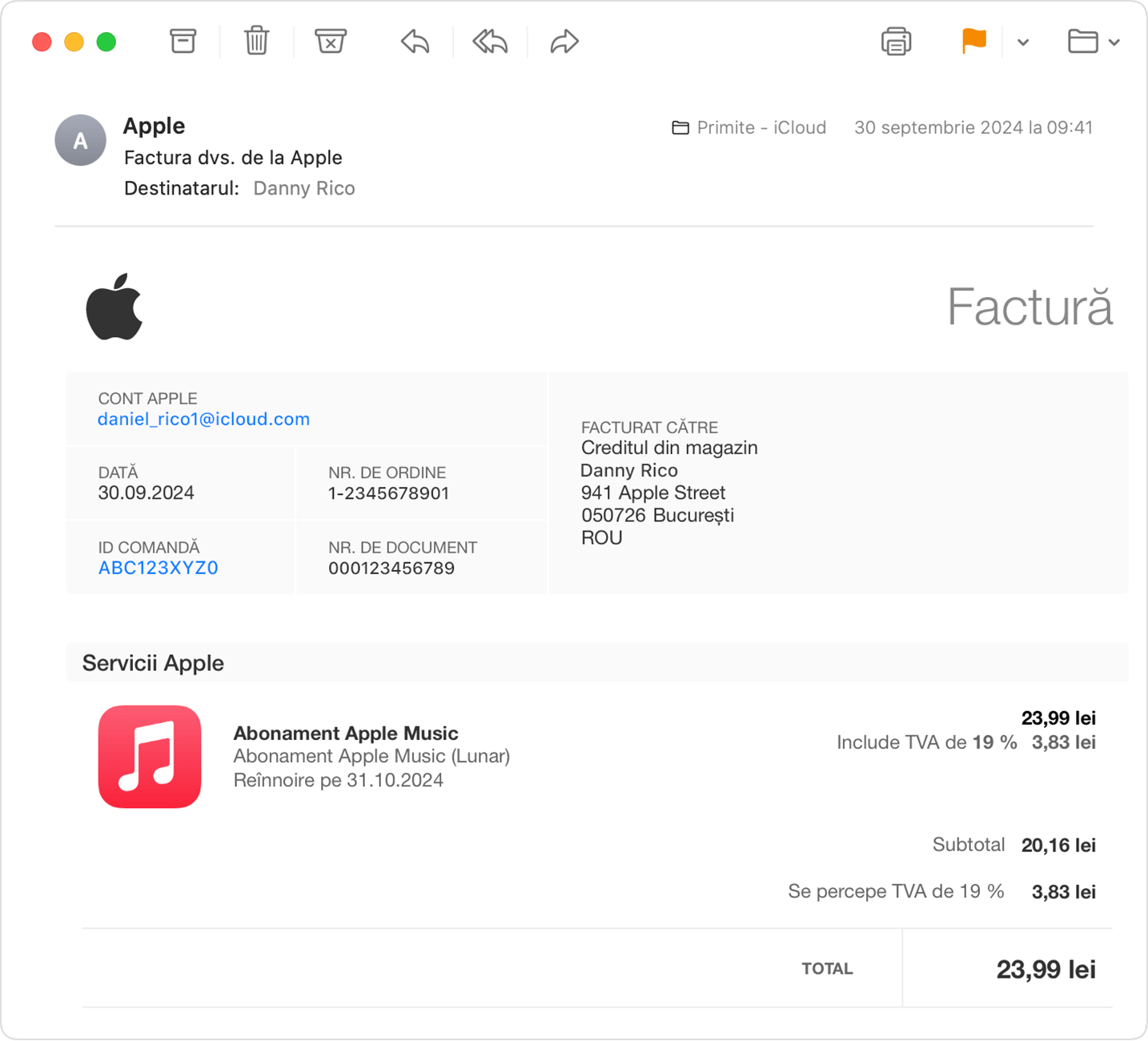Screen dimensions: 1148x1041
Task: Print the invoice using the printer icon
Action: 896,41
